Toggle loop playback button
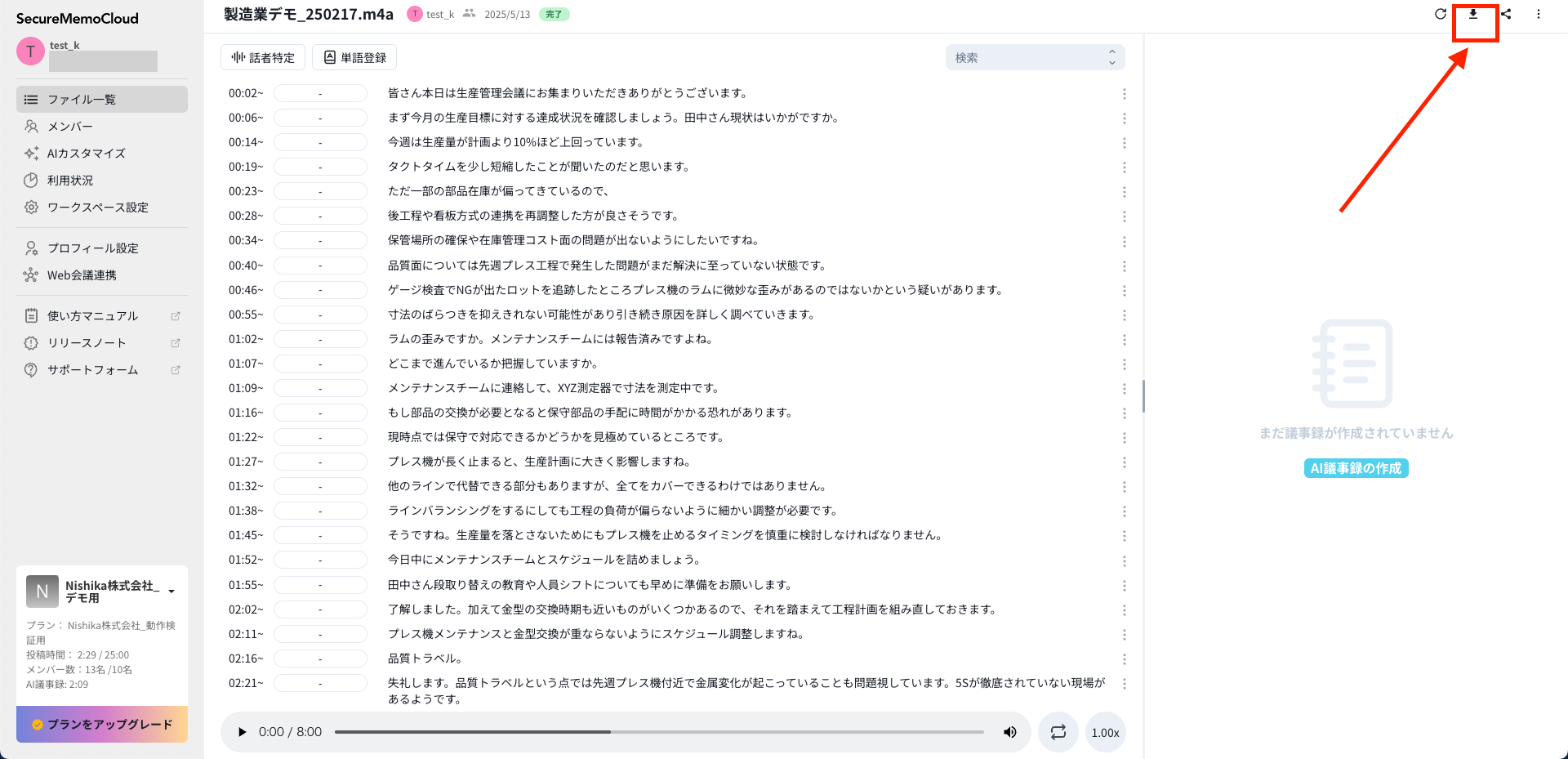 pyautogui.click(x=1058, y=732)
